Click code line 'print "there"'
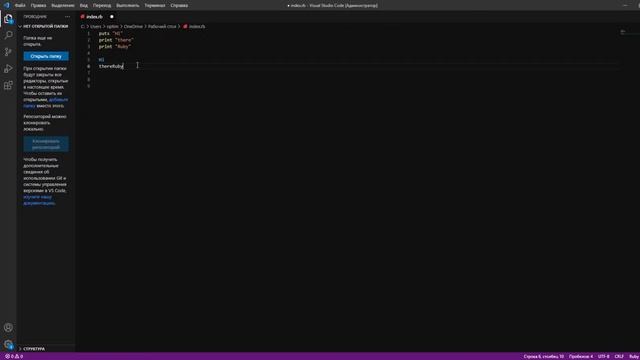 (116, 40)
